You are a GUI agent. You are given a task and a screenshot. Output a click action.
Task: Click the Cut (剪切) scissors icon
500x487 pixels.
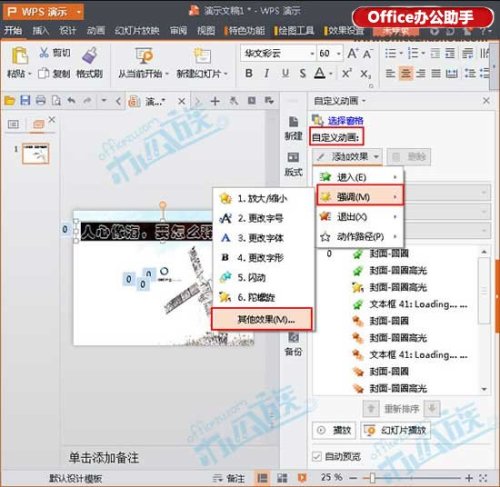pos(44,52)
